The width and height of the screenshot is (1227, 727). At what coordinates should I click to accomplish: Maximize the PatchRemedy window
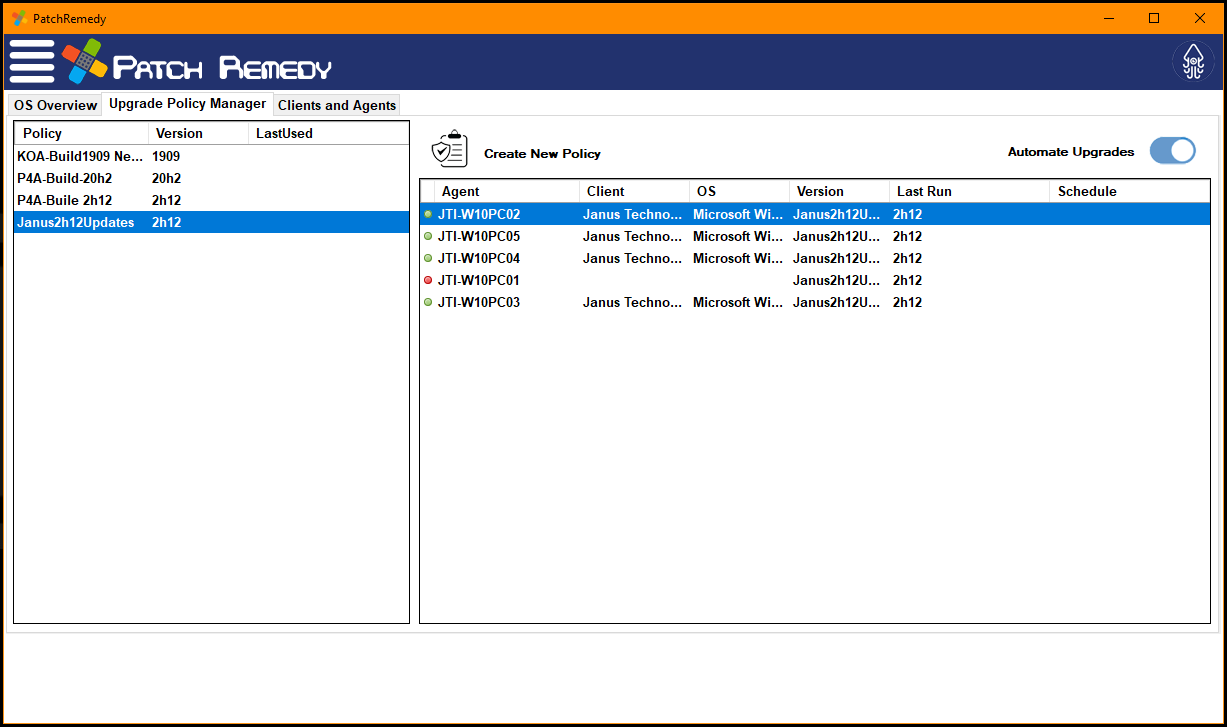coord(1154,18)
